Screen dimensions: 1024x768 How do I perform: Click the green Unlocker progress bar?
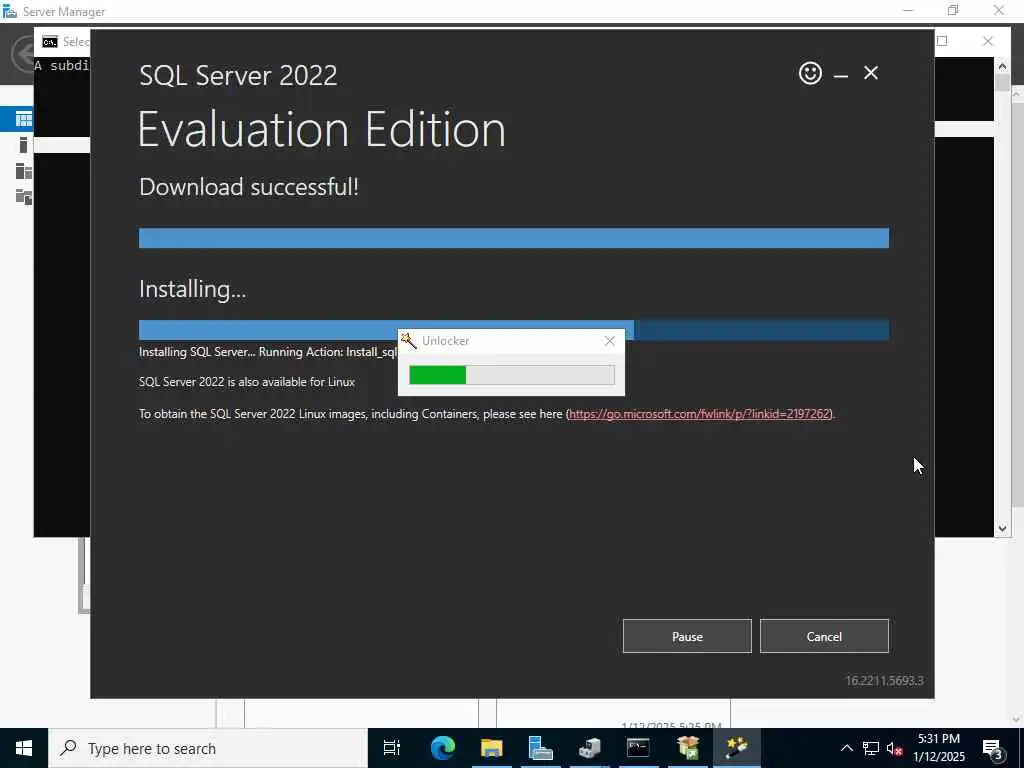click(x=511, y=375)
